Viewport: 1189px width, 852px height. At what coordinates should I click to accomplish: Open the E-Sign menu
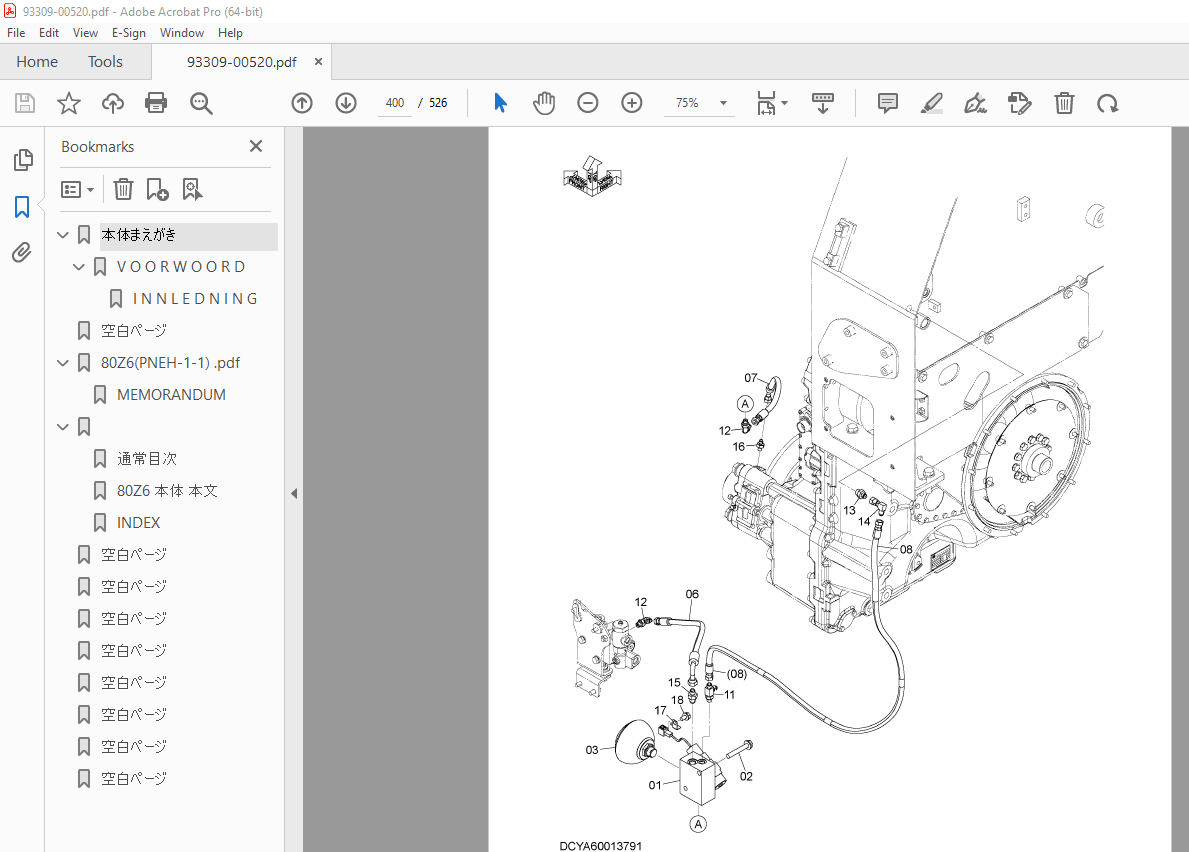pos(128,33)
